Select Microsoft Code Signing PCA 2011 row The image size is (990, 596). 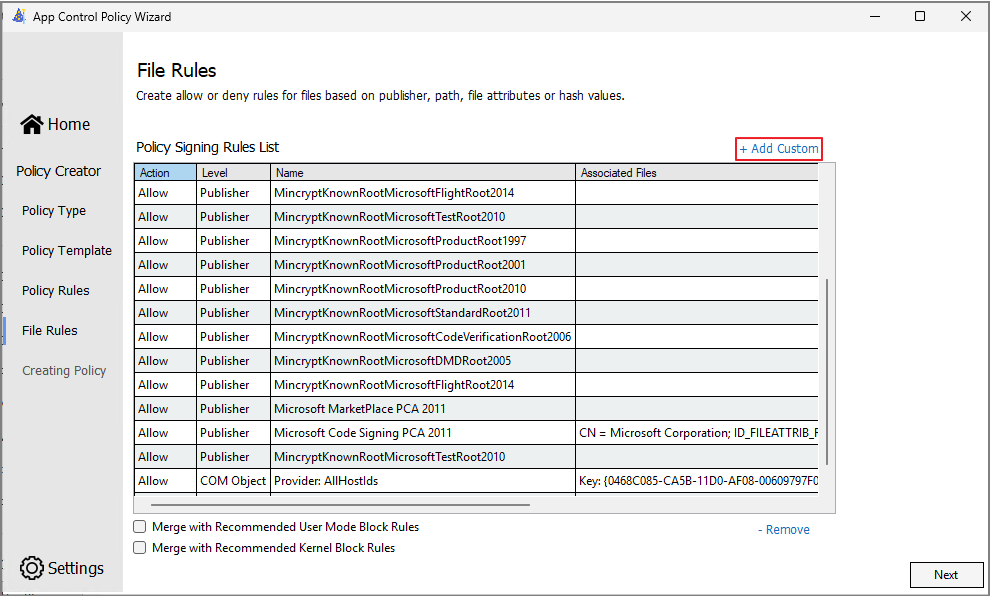pyautogui.click(x=476, y=432)
